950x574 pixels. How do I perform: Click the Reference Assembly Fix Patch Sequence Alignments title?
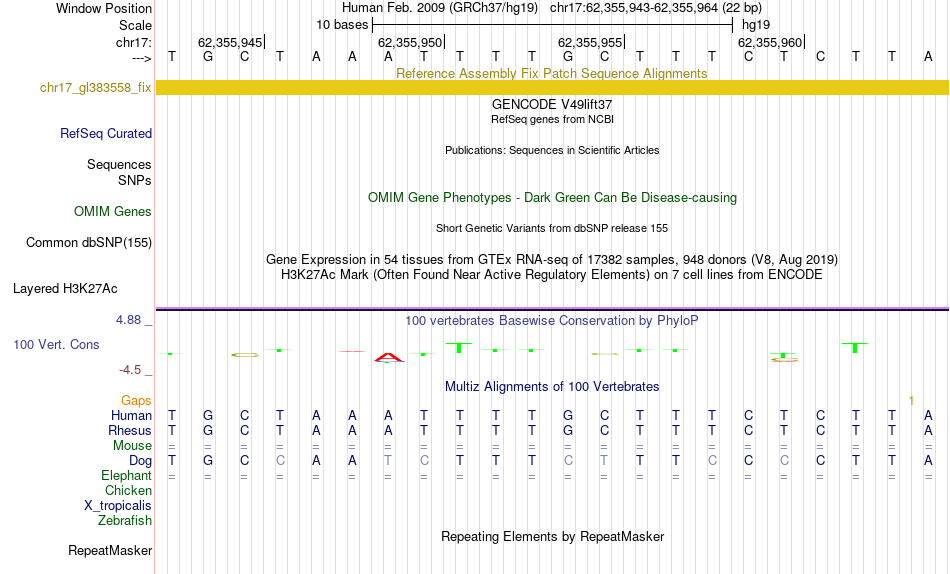[x=552, y=73]
